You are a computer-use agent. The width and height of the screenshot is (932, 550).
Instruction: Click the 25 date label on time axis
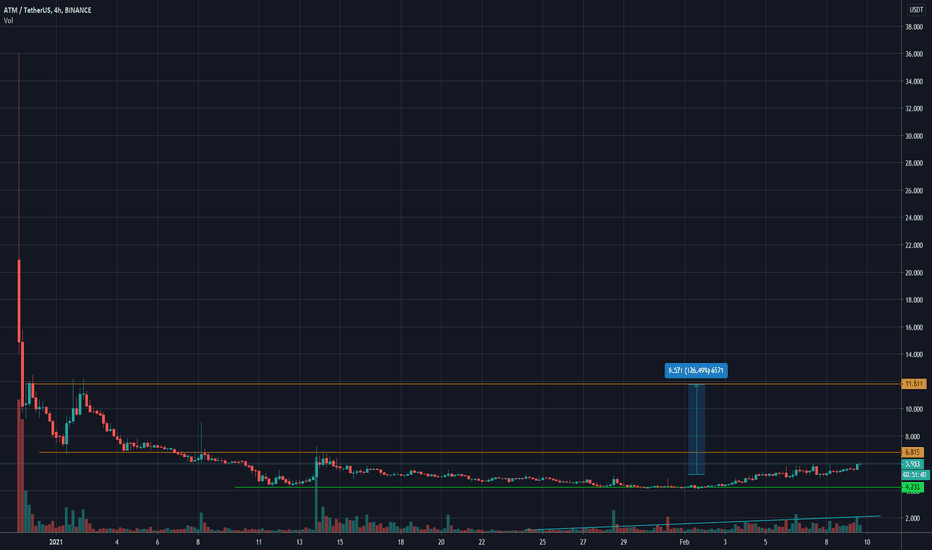click(x=542, y=542)
